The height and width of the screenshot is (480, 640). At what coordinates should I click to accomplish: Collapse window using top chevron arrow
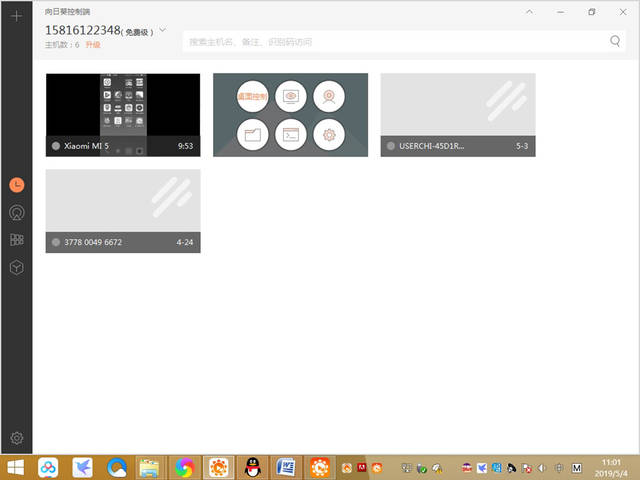tap(529, 12)
